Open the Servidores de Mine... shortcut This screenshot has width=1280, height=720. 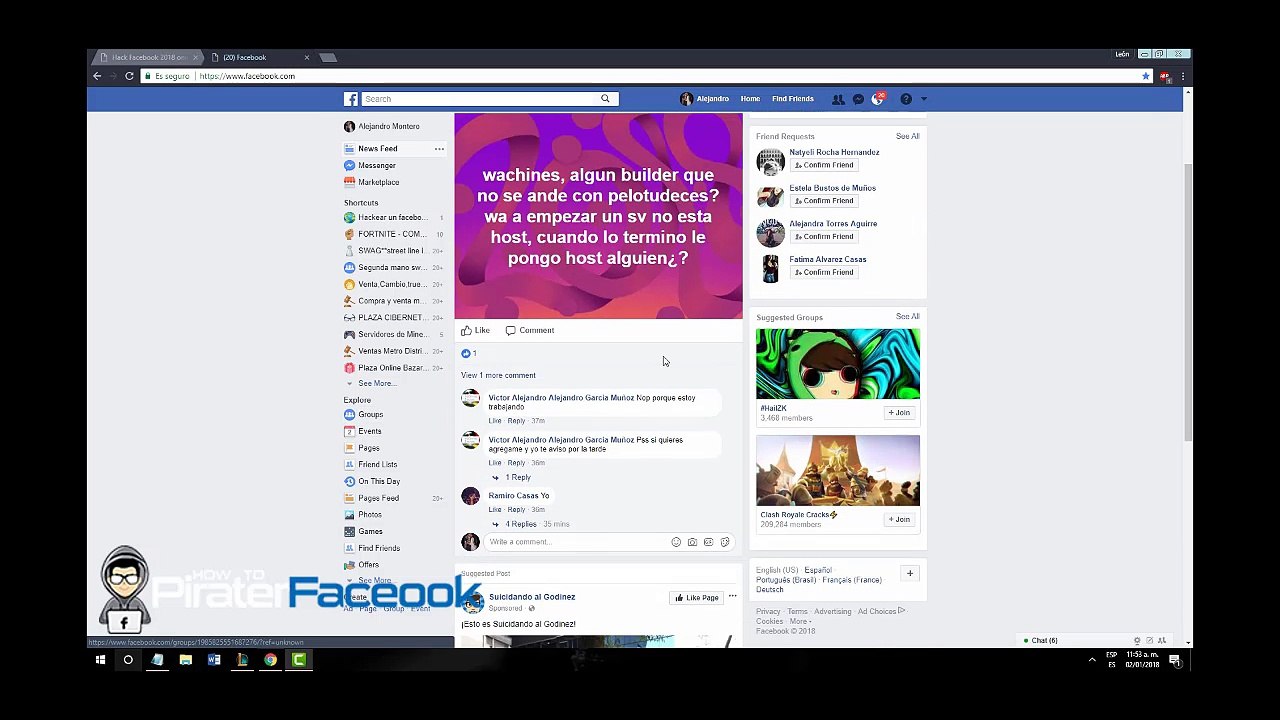(x=392, y=334)
